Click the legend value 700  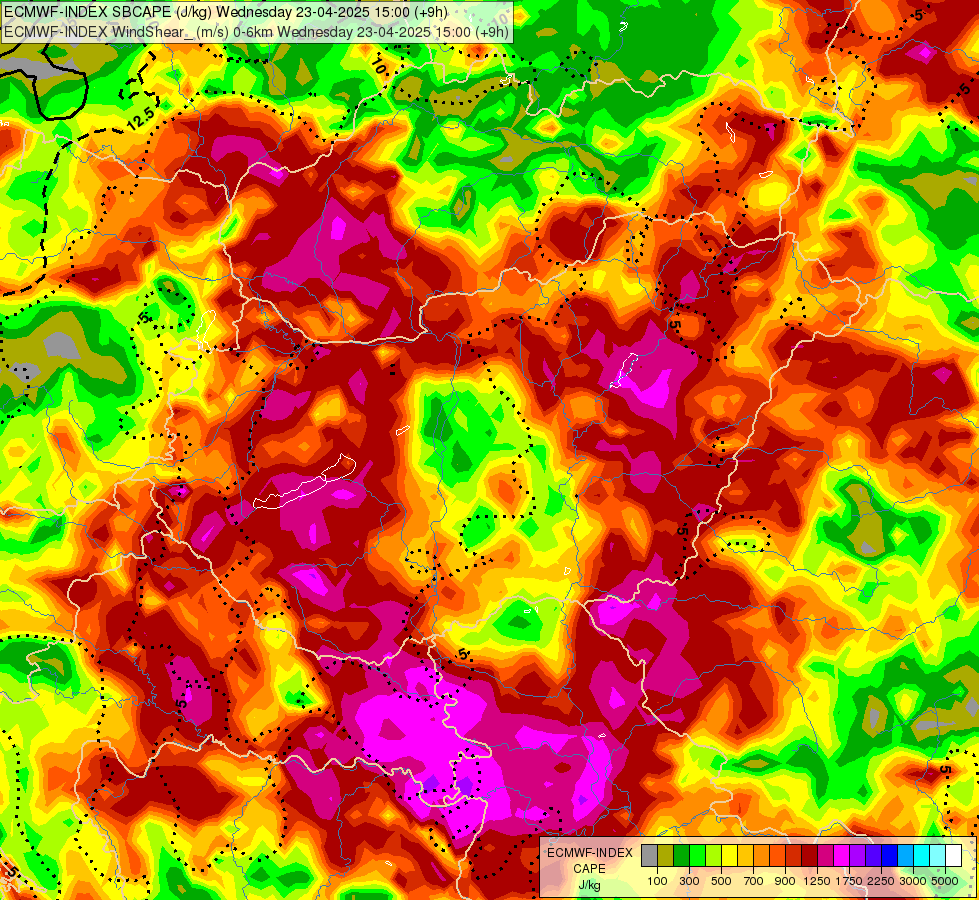(x=754, y=881)
